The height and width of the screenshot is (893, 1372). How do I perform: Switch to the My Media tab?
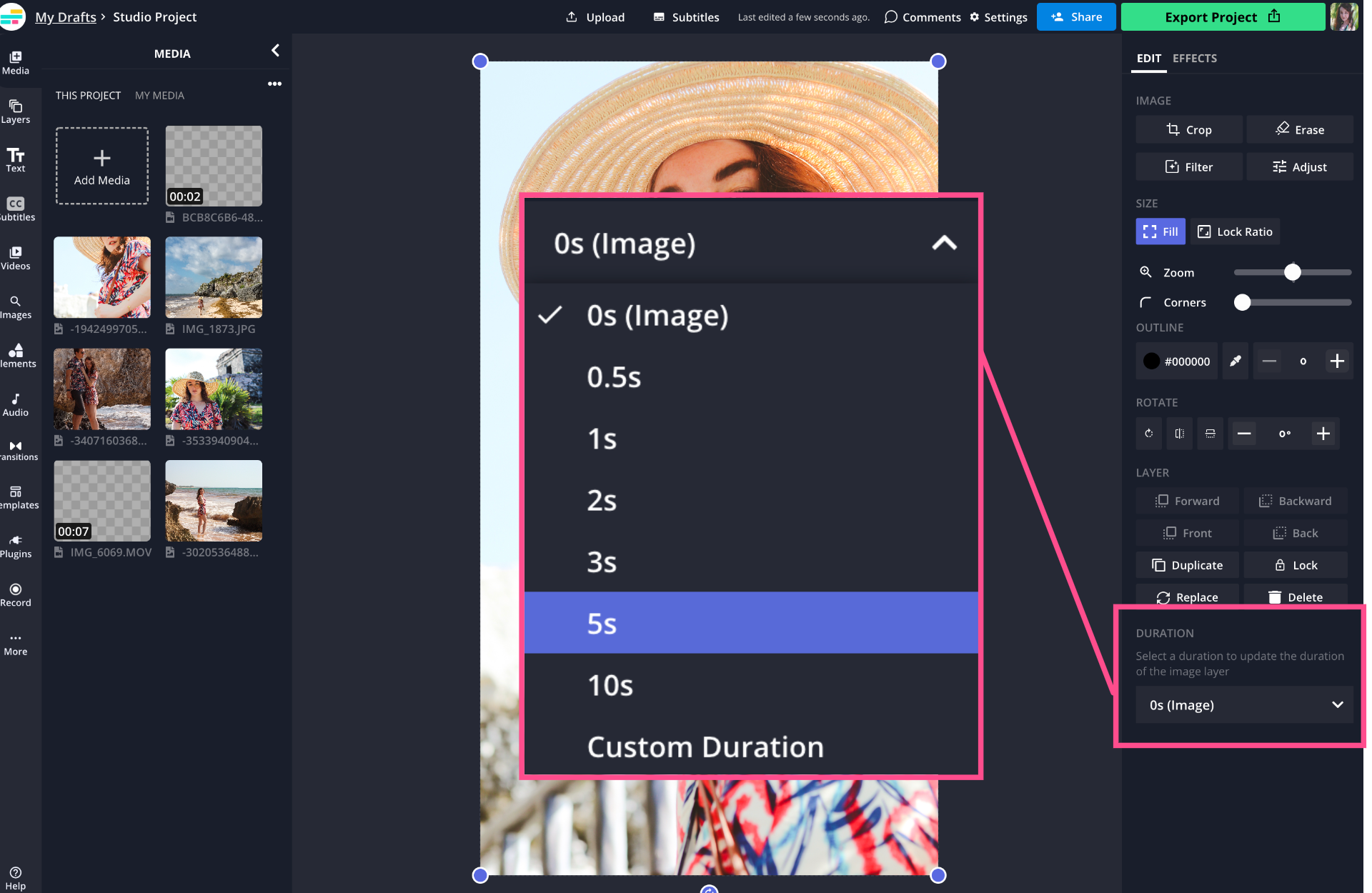coord(159,96)
